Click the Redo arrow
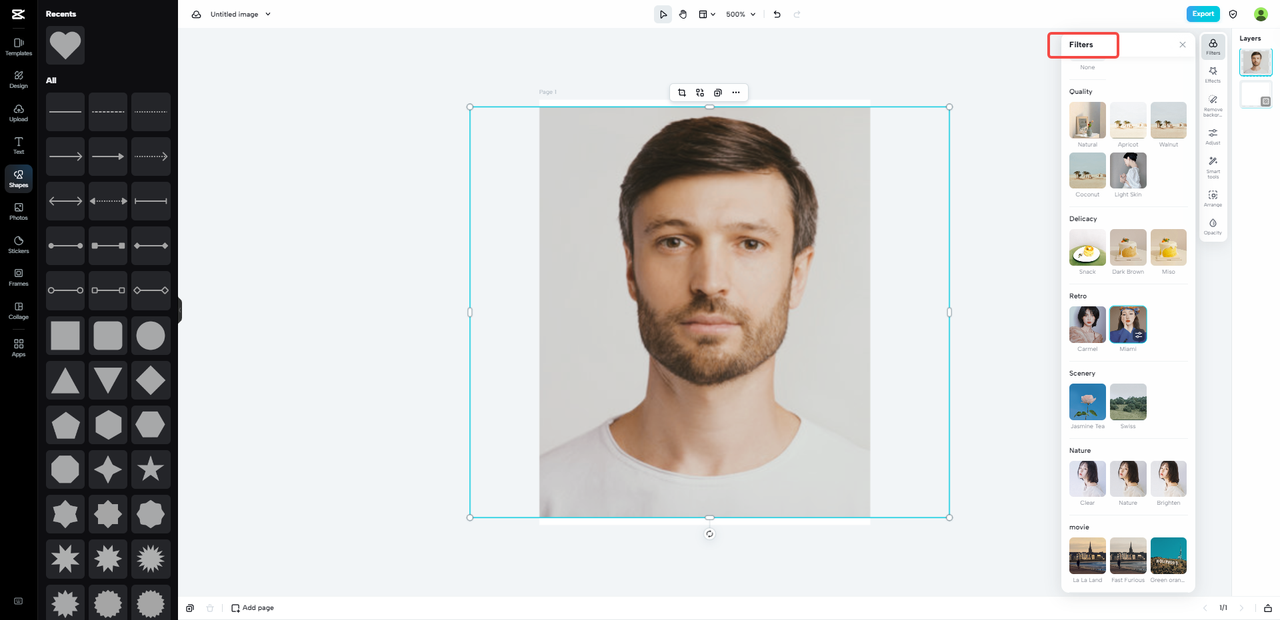 pos(797,14)
